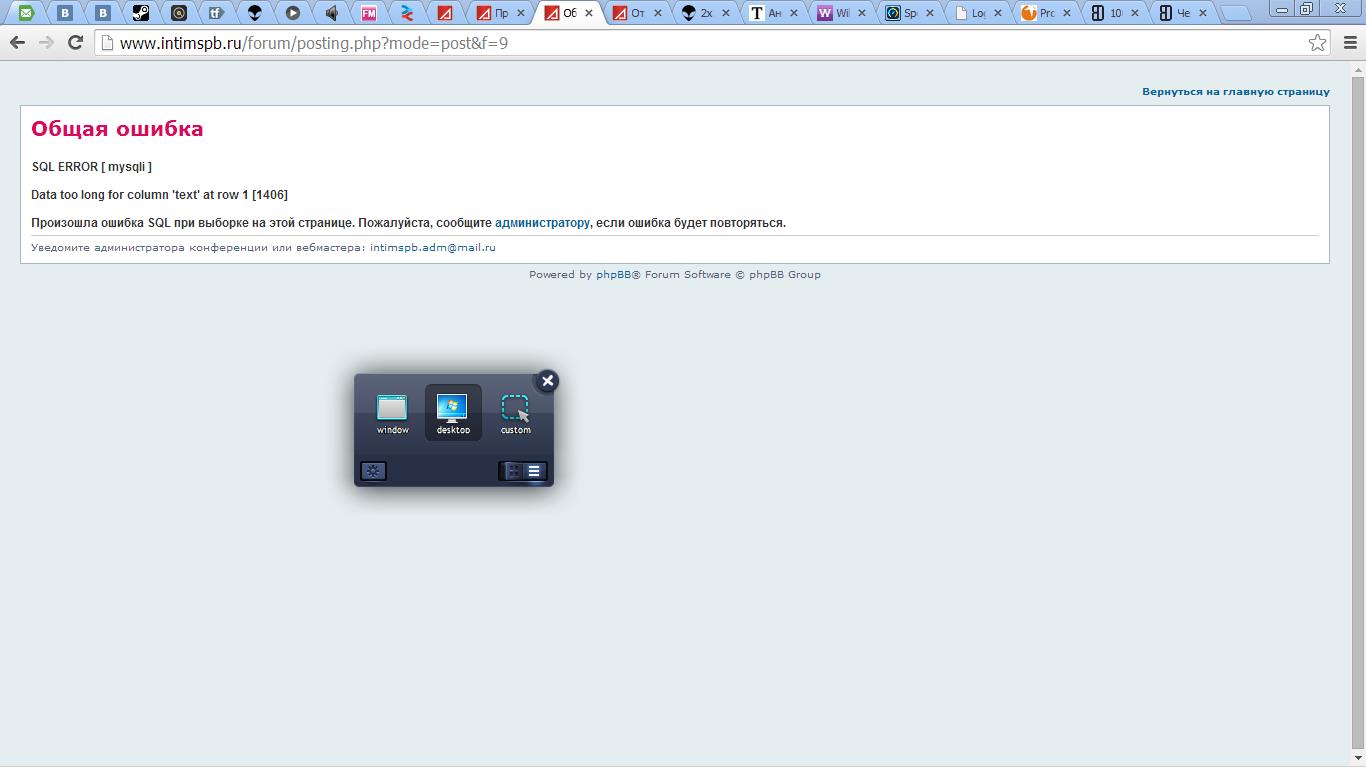
Task: Bookmark this page with the star icon
Action: [1317, 43]
